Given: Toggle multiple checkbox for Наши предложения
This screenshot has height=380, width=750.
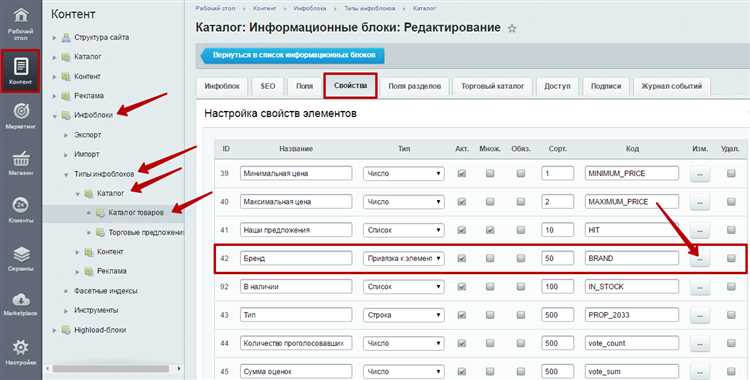Looking at the screenshot, I should click(490, 230).
